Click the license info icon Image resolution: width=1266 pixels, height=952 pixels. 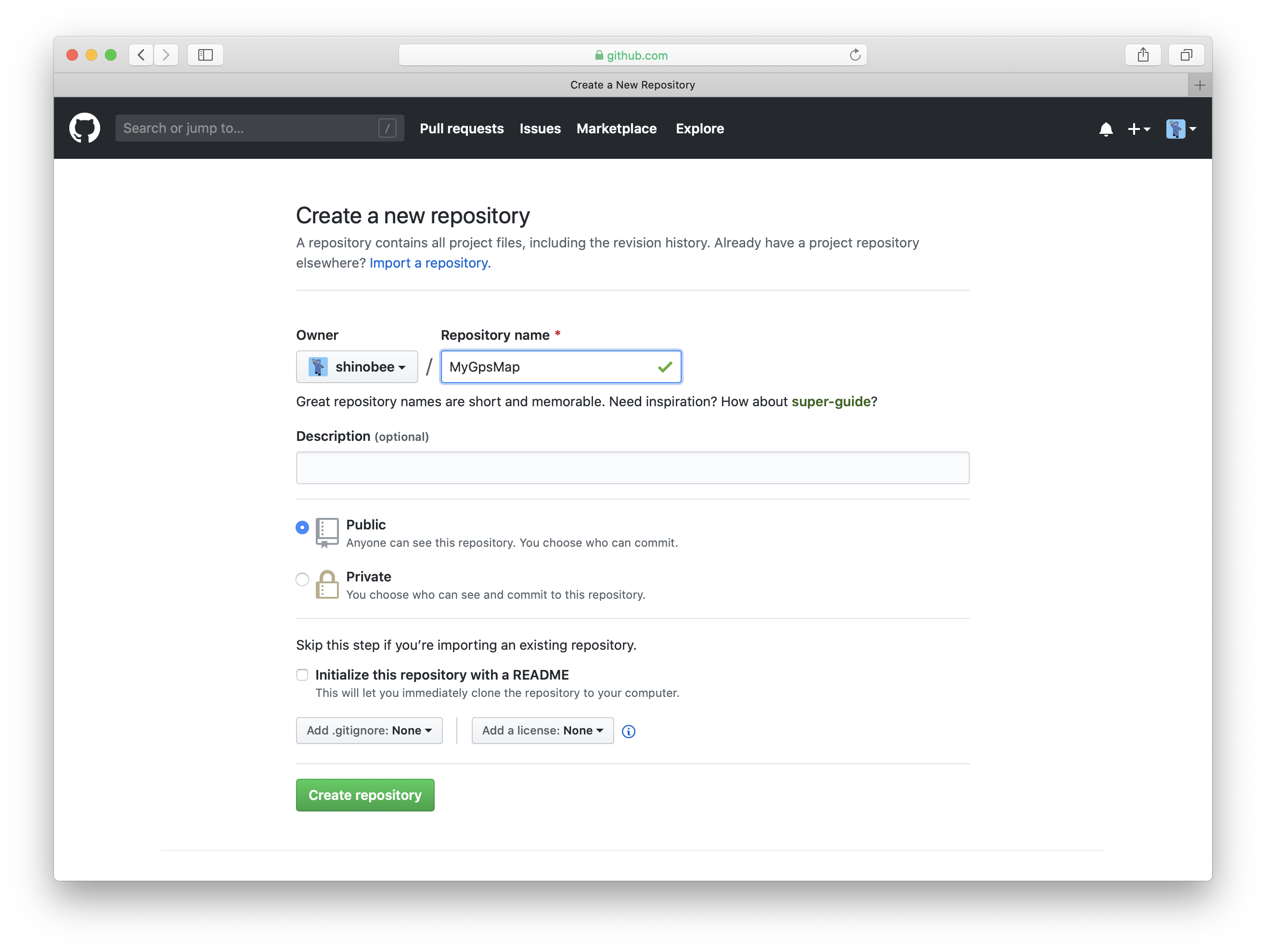(628, 732)
